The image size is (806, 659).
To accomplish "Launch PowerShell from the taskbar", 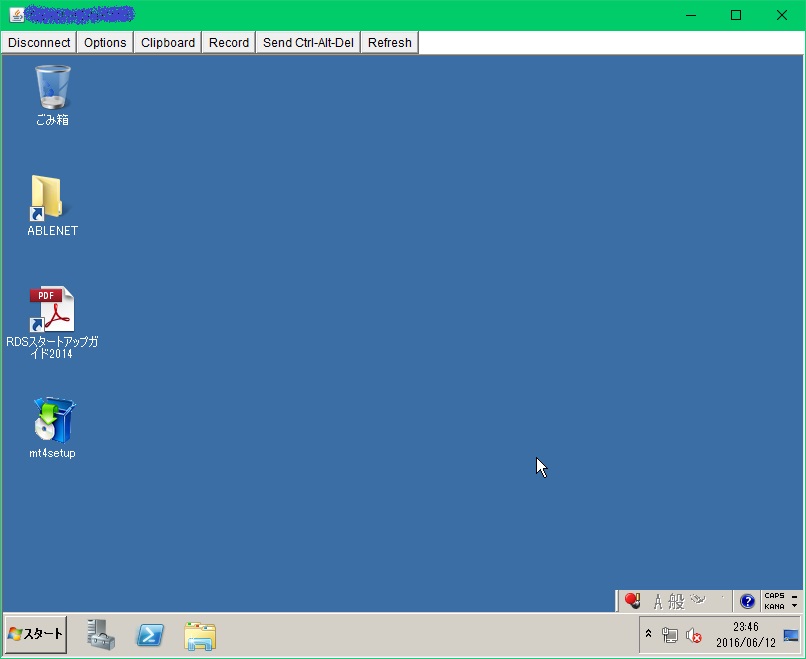I will click(x=150, y=635).
